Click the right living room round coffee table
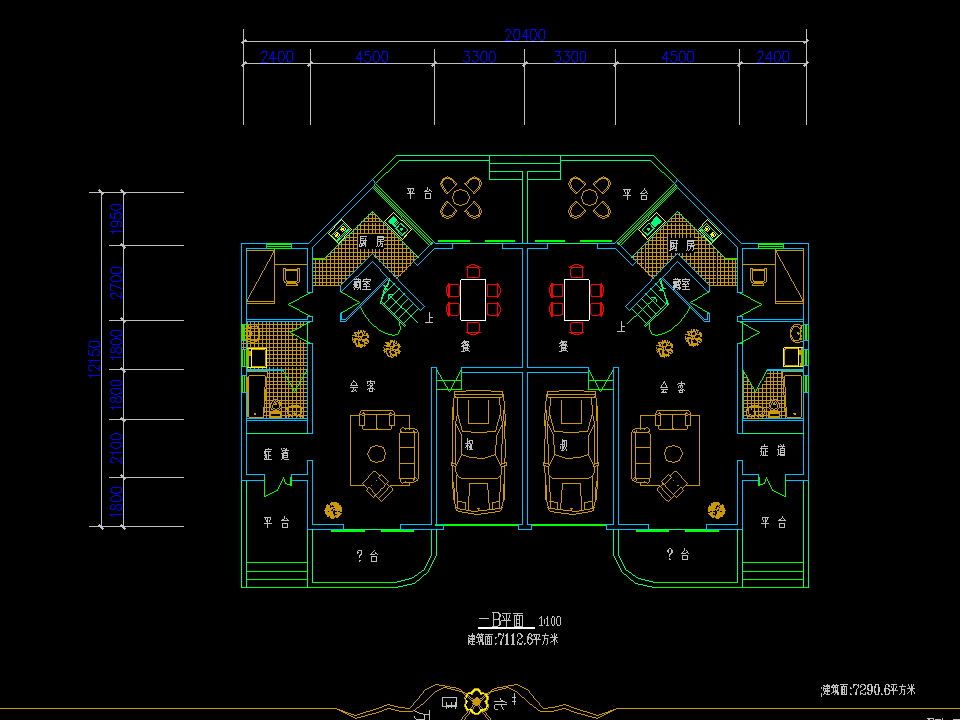Screen dimensions: 960x720 [673, 454]
